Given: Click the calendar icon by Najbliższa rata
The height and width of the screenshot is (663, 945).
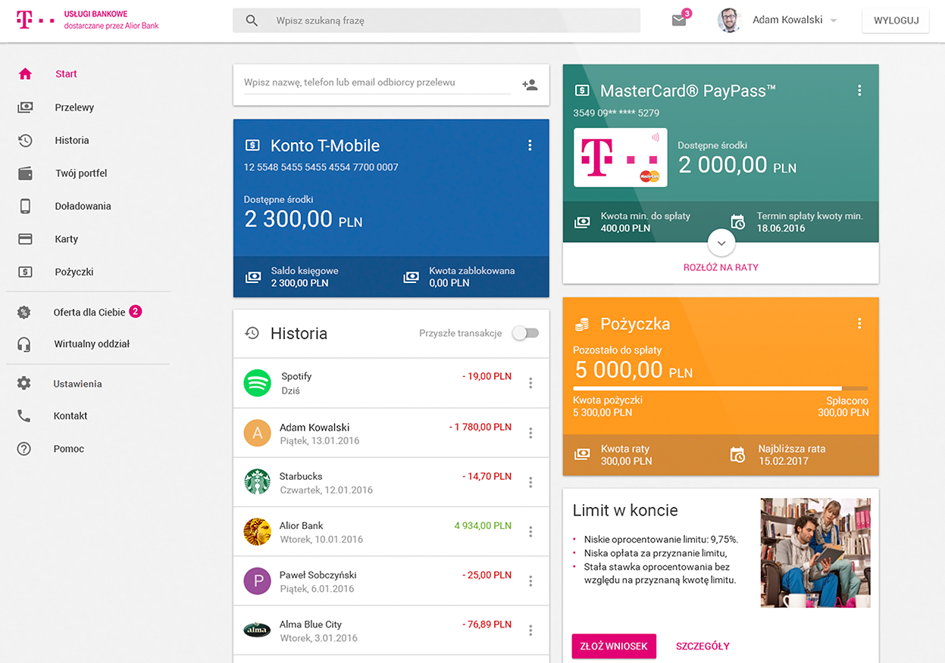Looking at the screenshot, I should 738,455.
